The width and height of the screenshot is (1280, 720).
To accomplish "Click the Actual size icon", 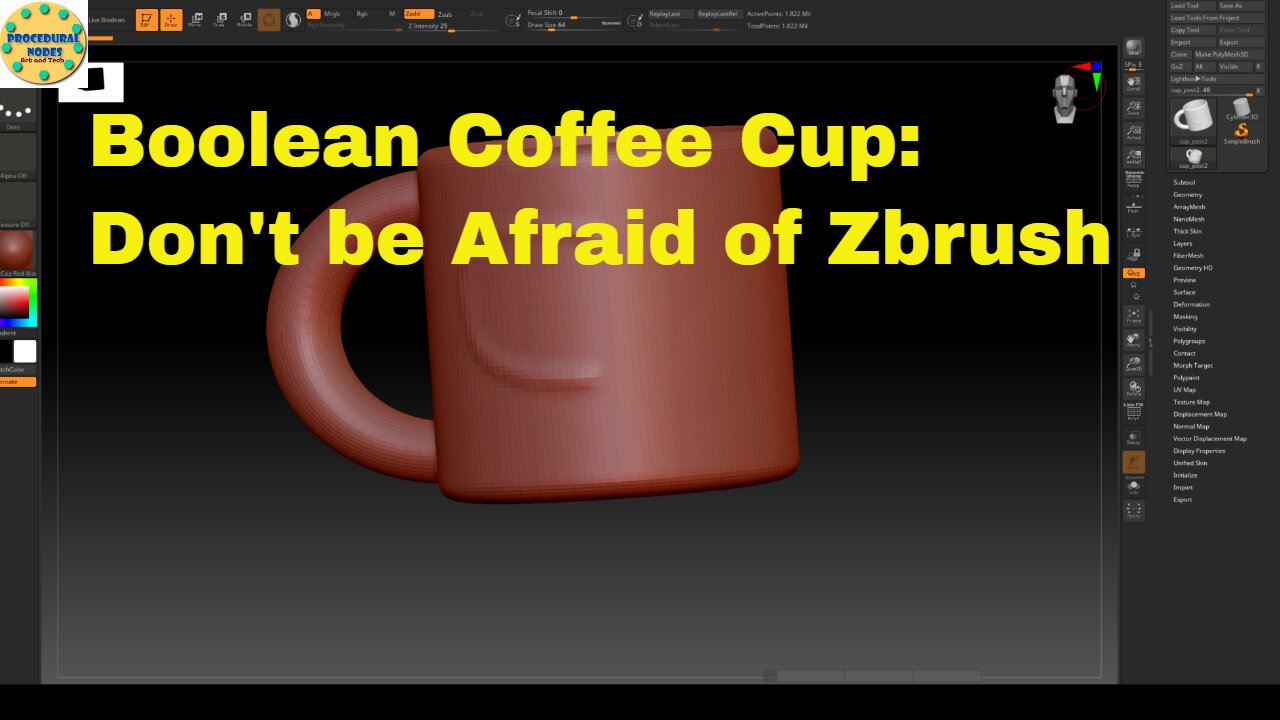I will [1133, 132].
